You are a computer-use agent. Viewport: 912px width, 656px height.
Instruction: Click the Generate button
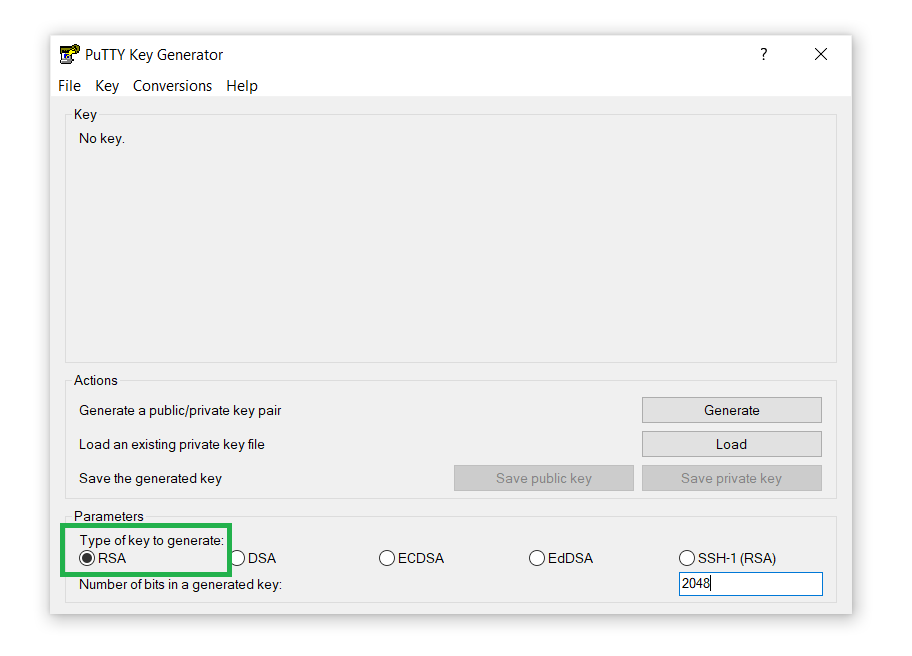732,411
